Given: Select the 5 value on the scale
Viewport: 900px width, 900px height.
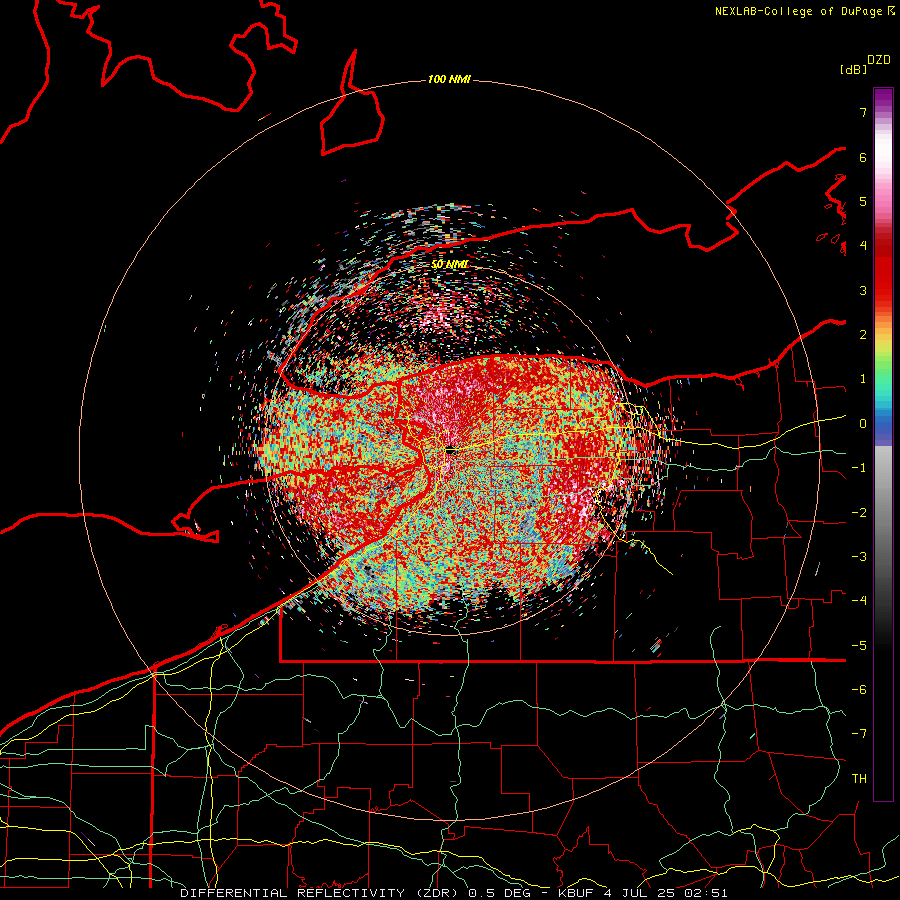Looking at the screenshot, I should pos(863,201).
